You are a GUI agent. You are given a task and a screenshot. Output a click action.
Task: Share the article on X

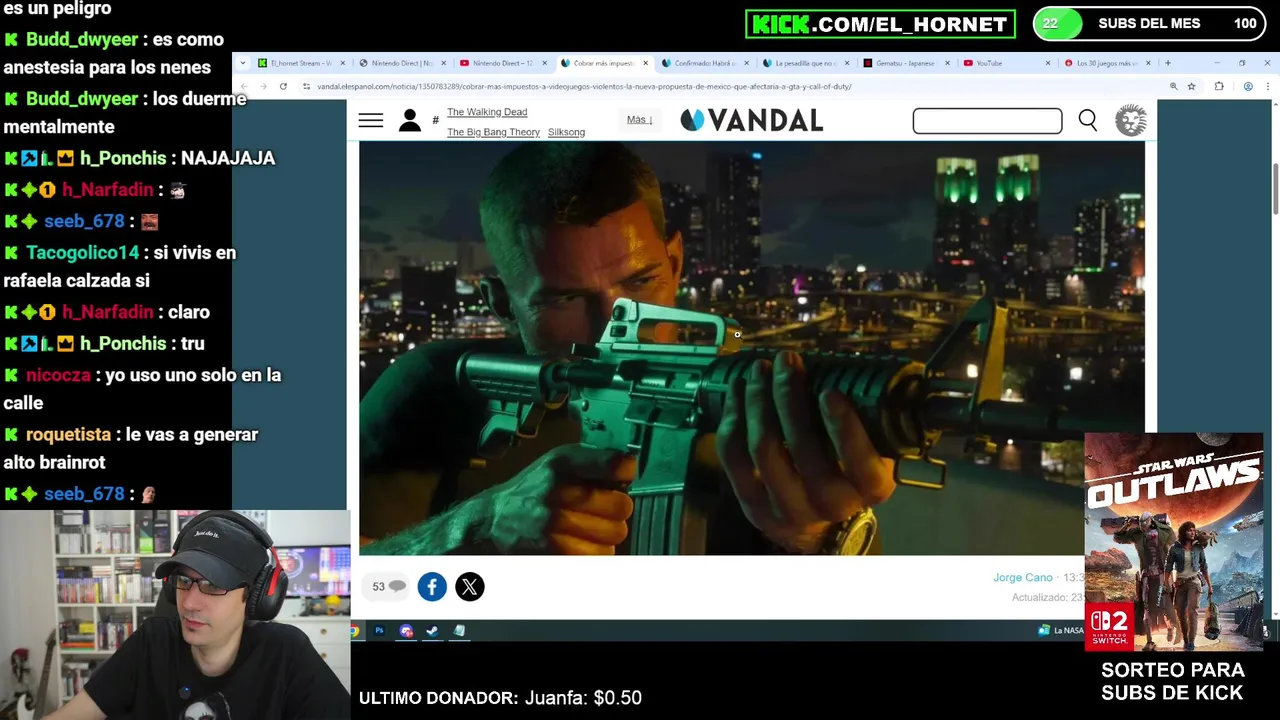pos(470,587)
